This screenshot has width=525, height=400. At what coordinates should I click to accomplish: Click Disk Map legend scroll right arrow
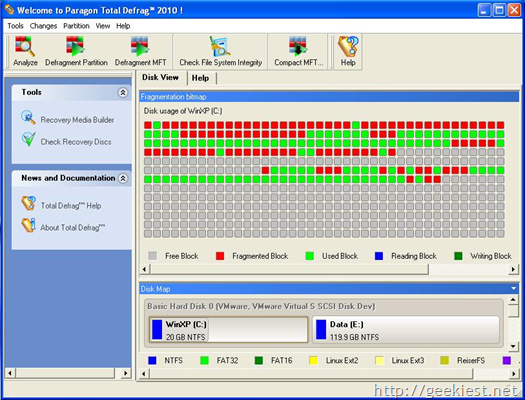coord(513,374)
